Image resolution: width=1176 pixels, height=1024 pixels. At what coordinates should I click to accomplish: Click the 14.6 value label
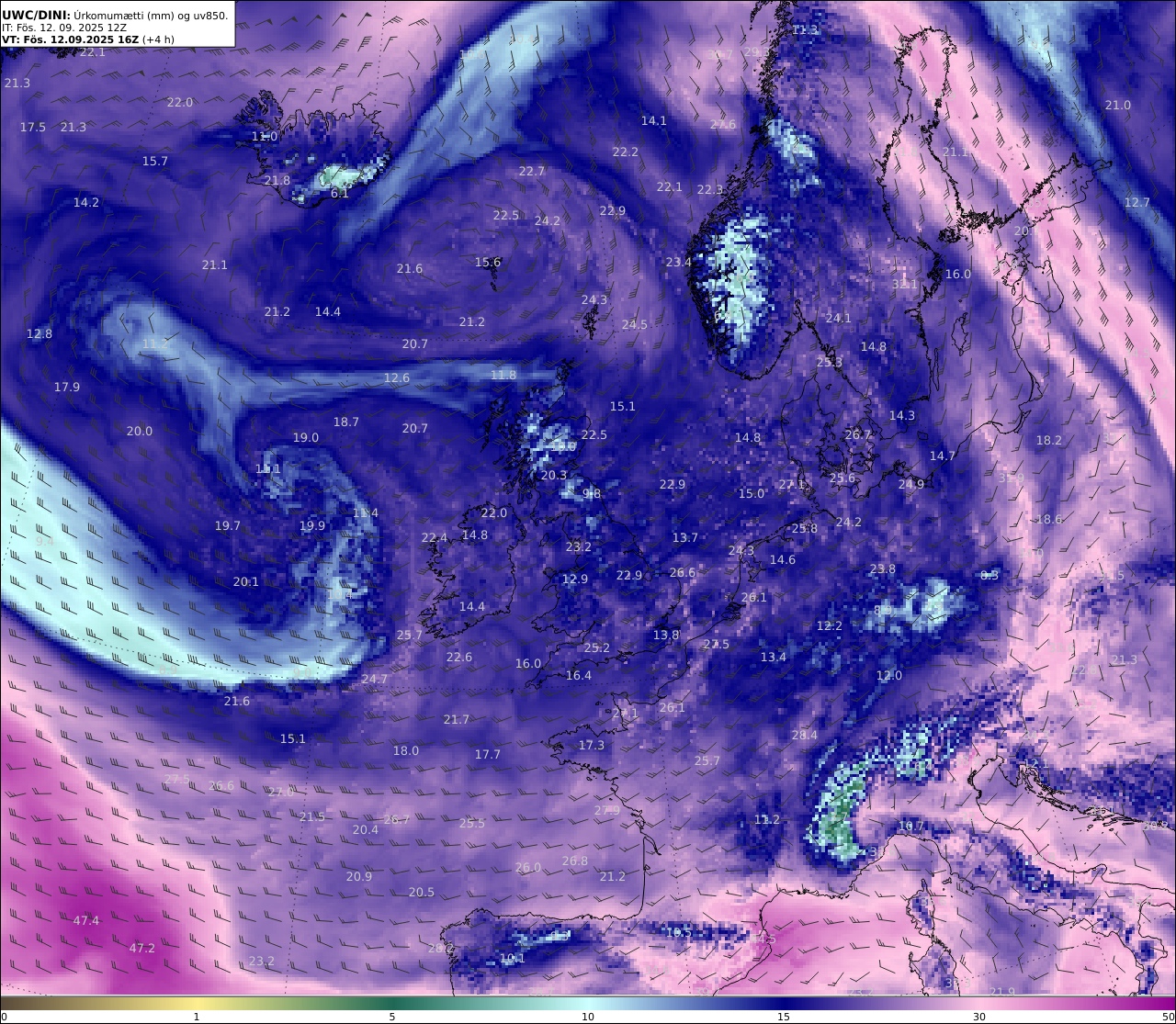[783, 559]
